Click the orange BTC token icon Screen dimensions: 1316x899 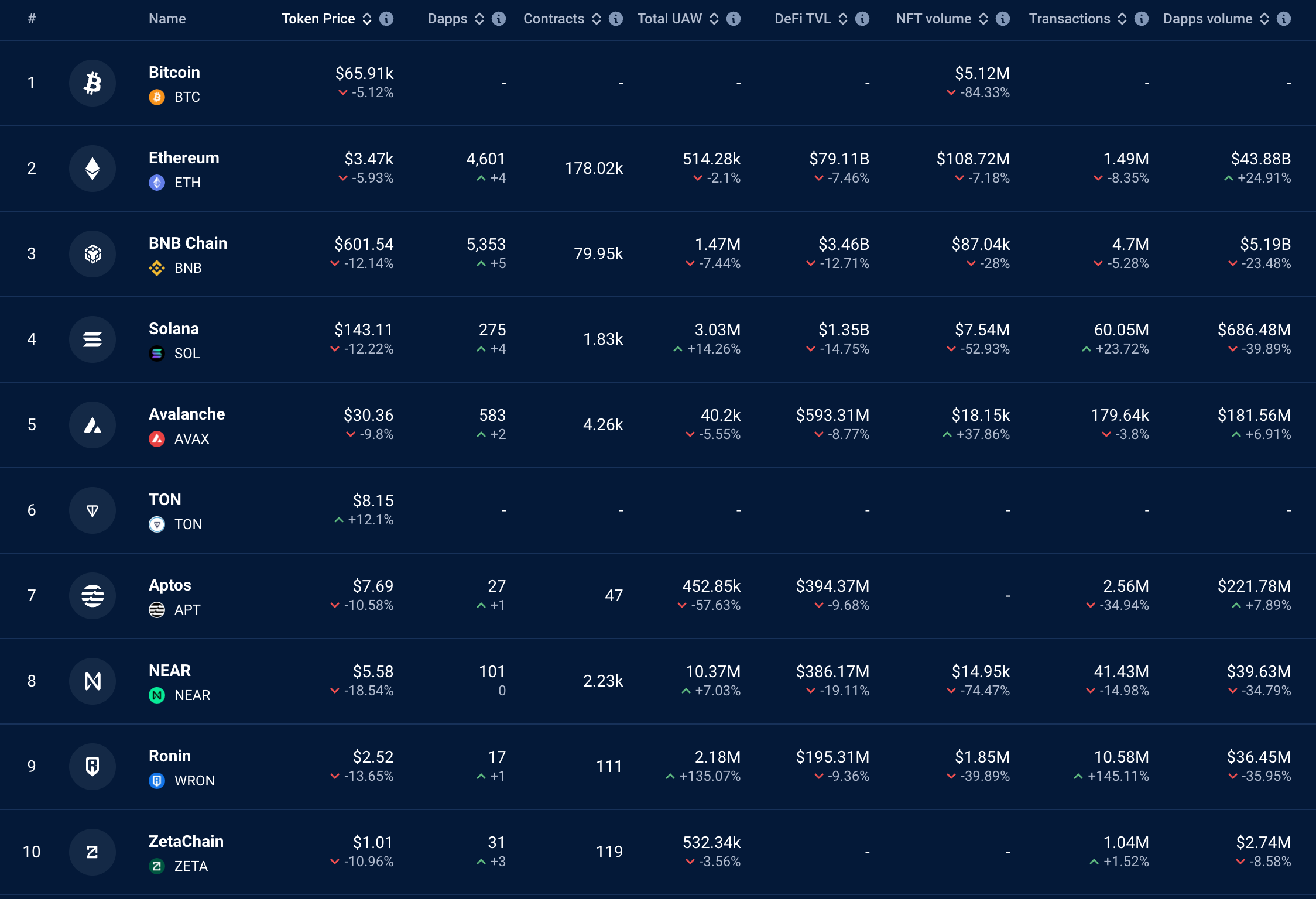[157, 97]
